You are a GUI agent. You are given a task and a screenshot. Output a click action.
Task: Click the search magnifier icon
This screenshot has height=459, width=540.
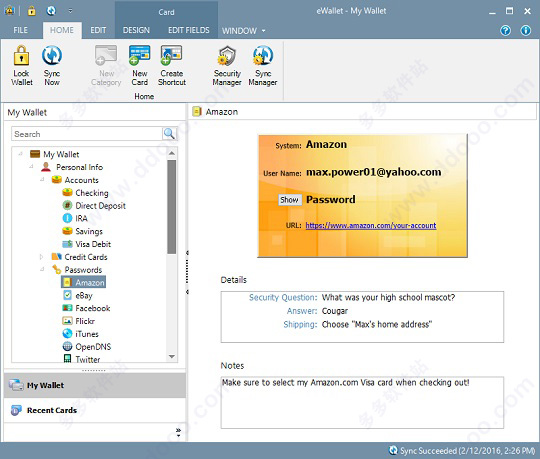169,134
